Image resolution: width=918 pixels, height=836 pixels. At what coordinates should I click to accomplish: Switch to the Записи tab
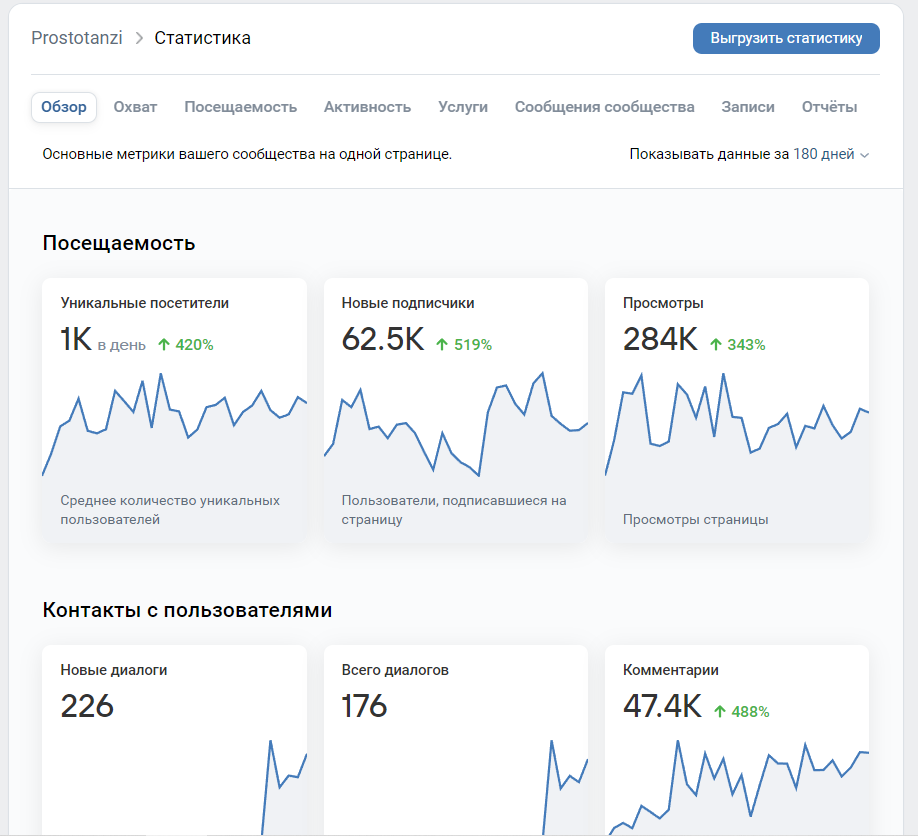(748, 107)
